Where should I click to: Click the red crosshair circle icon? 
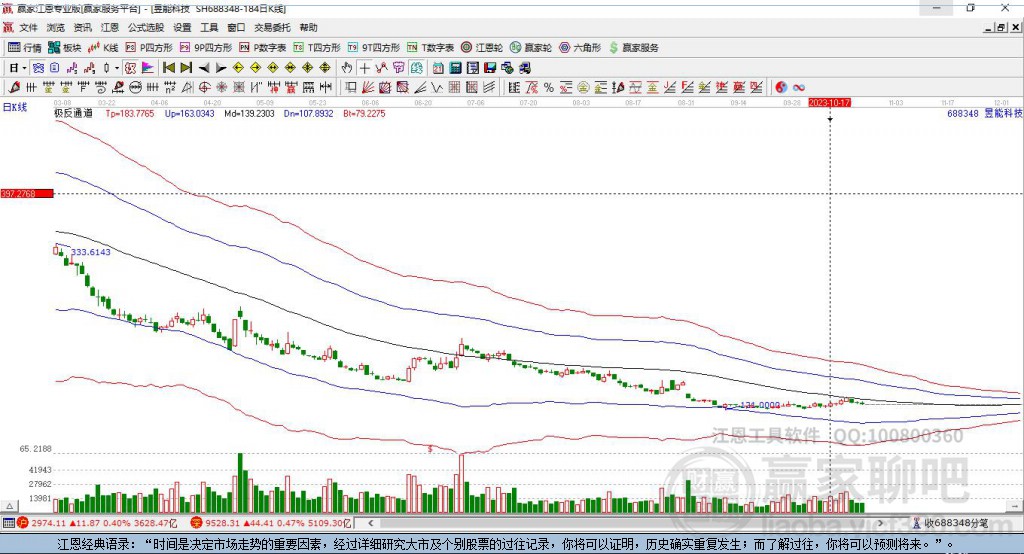coord(204,87)
